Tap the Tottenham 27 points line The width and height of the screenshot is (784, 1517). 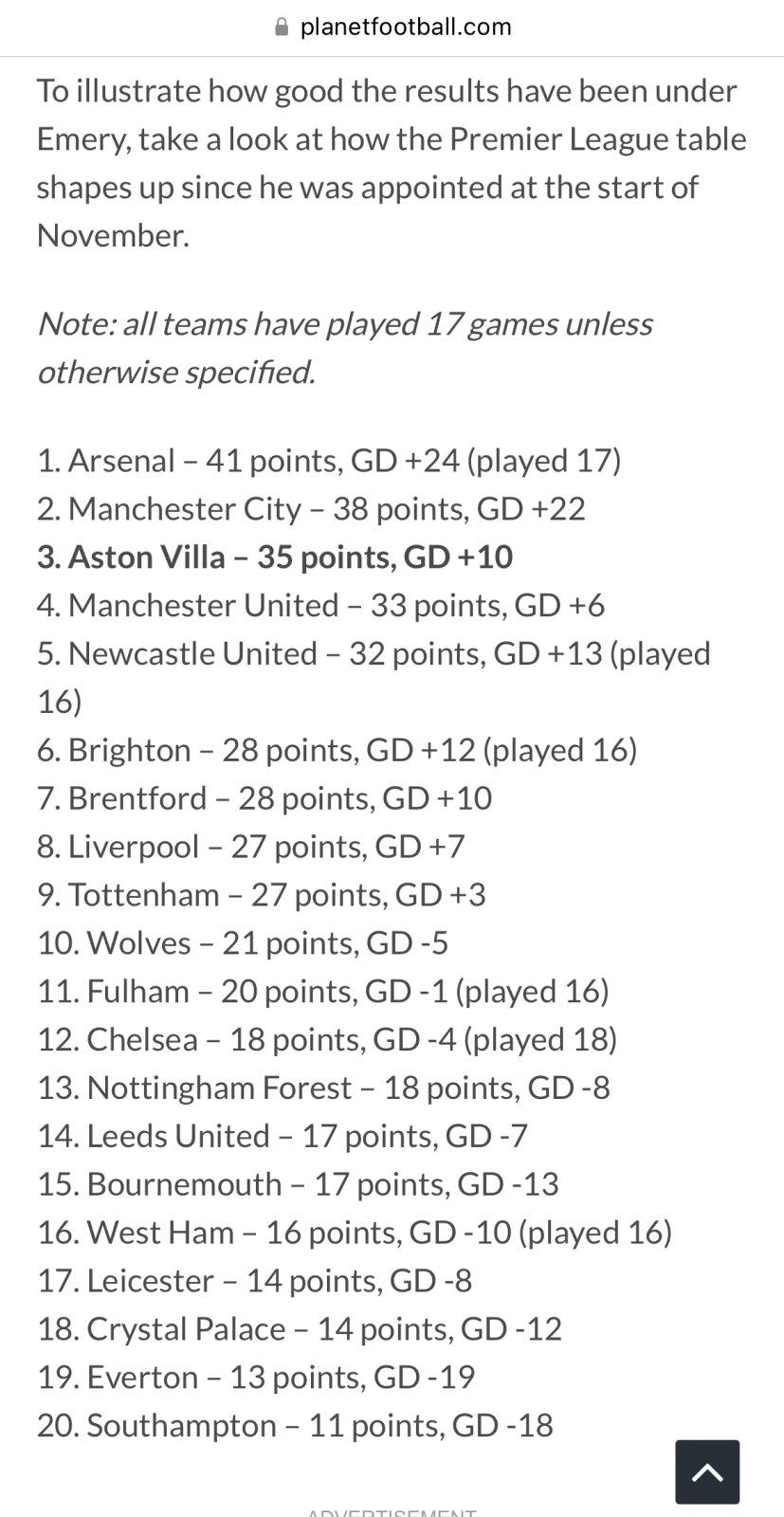point(262,896)
